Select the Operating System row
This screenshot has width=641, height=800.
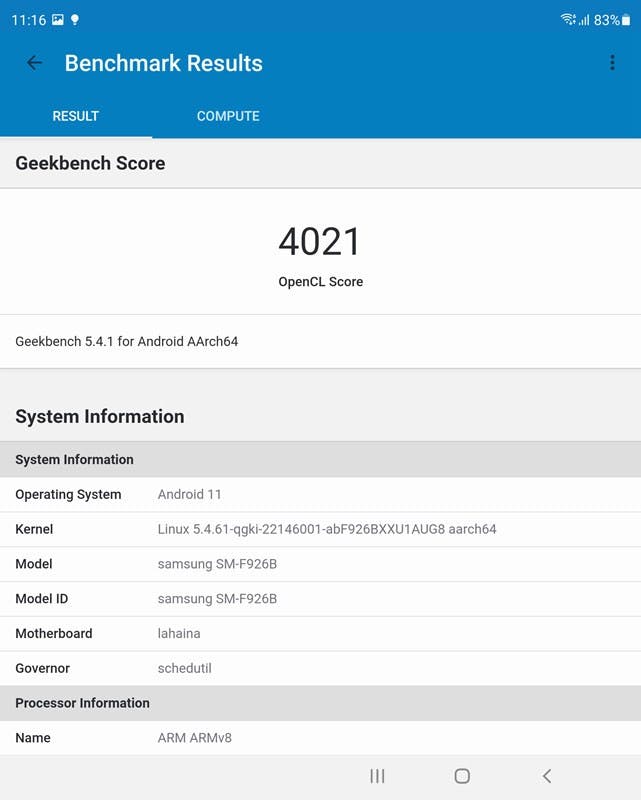click(x=320, y=494)
